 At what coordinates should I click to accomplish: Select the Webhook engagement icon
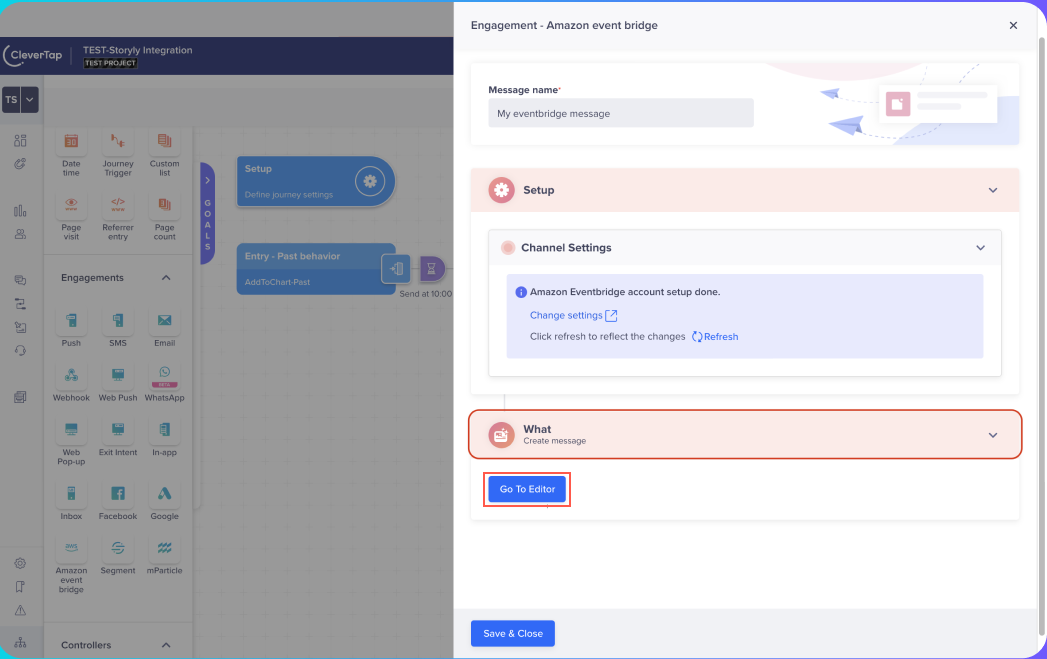[x=71, y=375]
